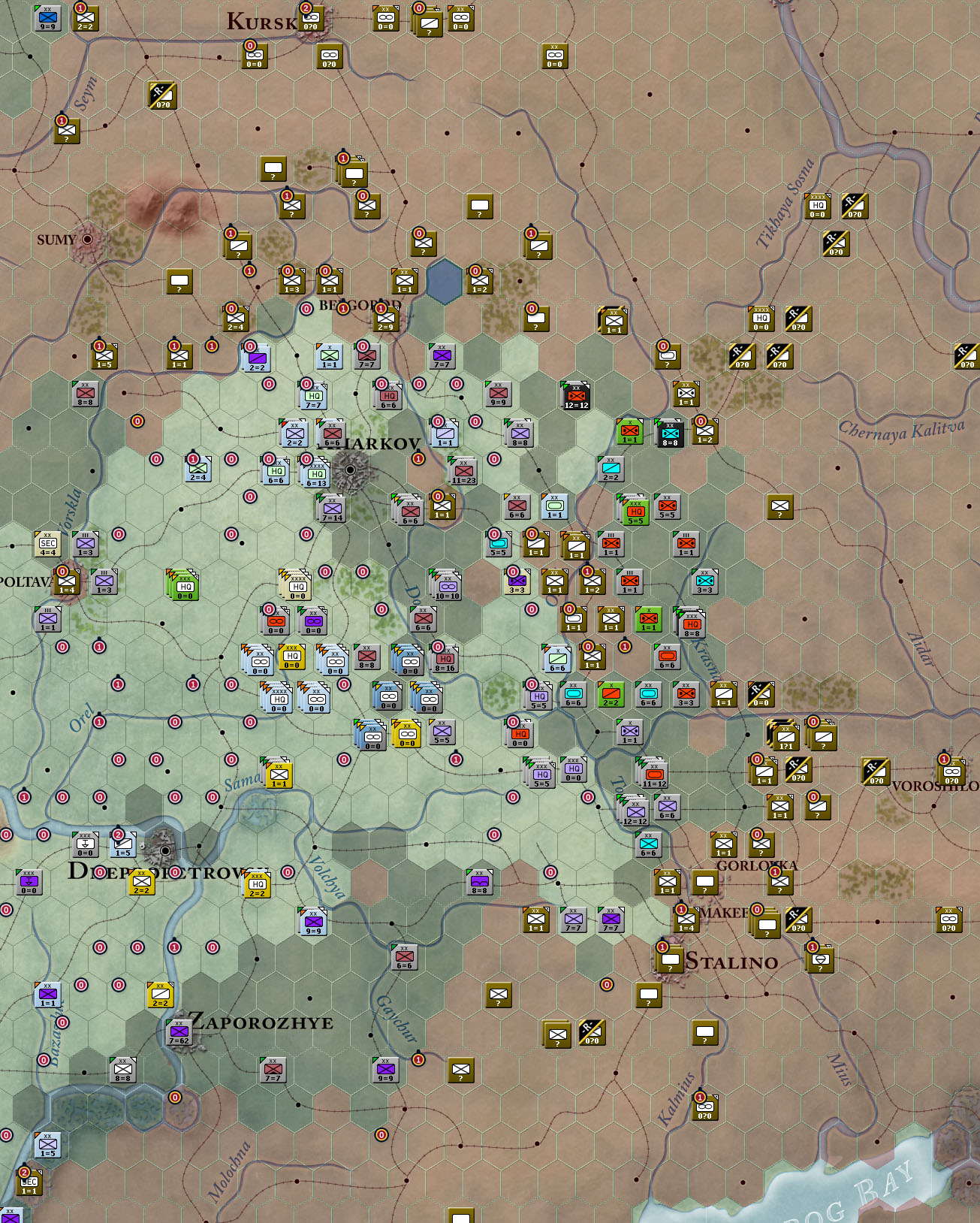Select the cyan 2=2 unit counter
The height and width of the screenshot is (1223, 980).
point(611,468)
